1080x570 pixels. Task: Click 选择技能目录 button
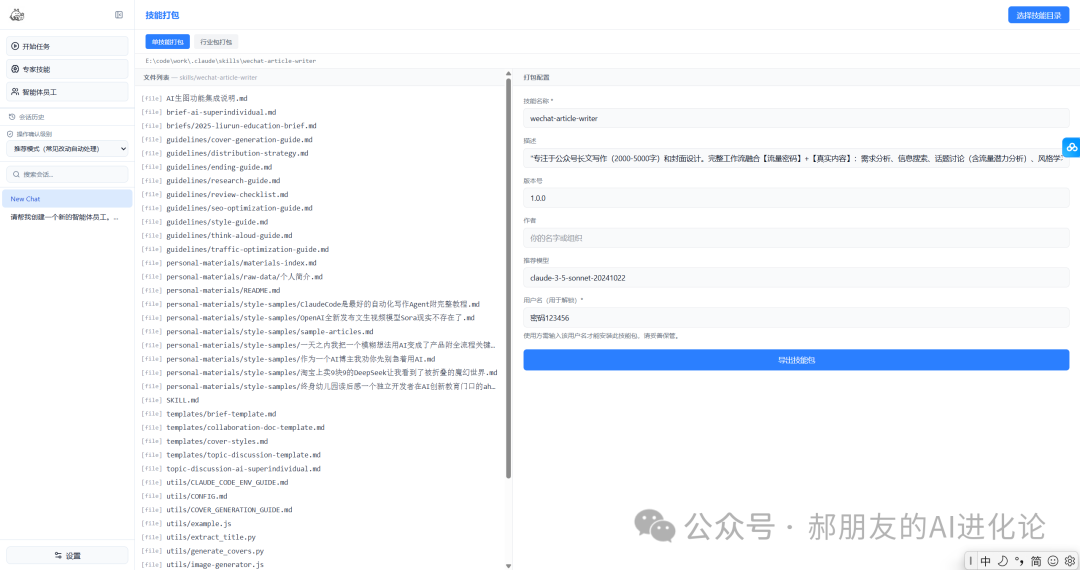click(x=1038, y=15)
